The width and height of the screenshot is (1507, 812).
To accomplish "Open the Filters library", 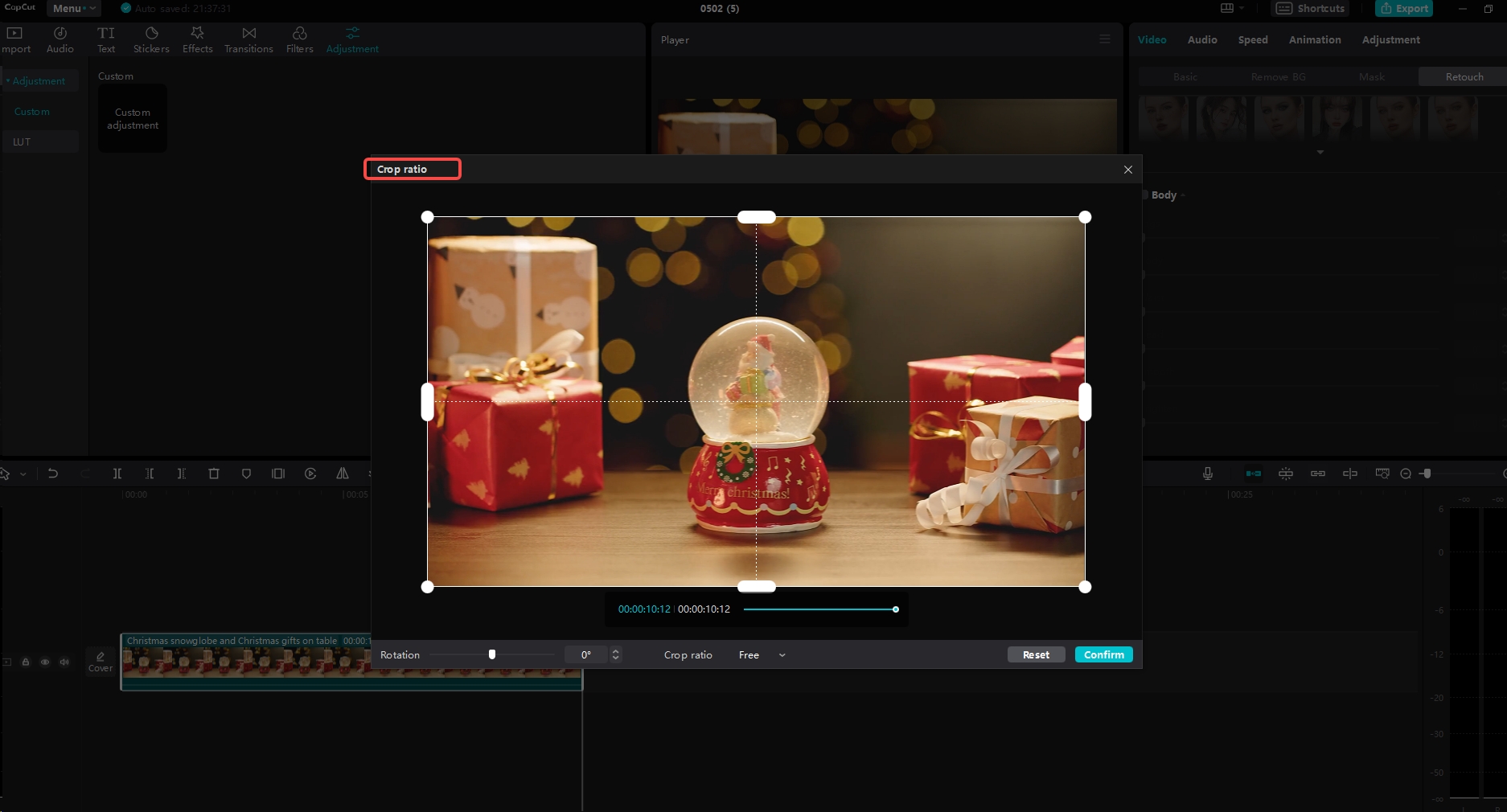I will point(299,39).
